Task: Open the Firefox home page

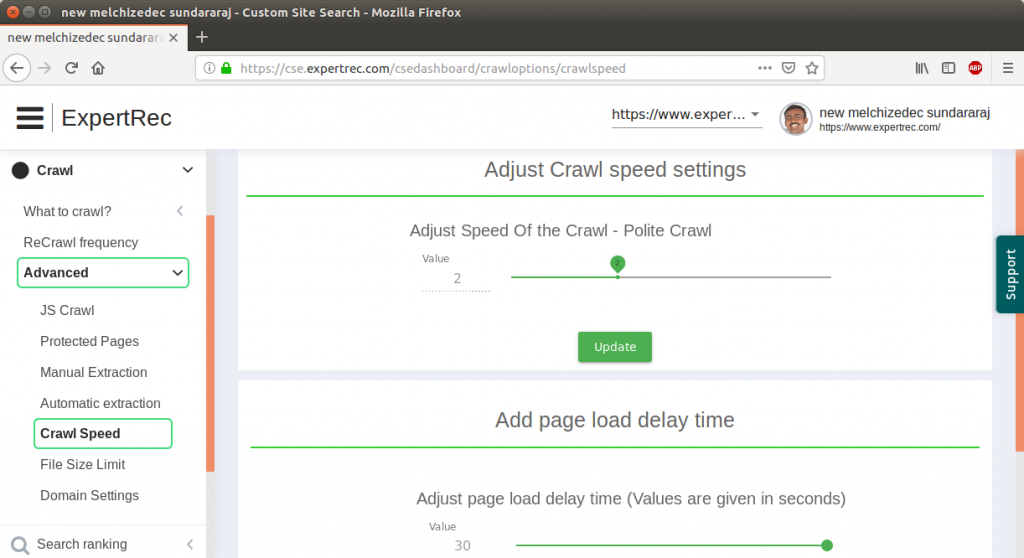Action: tap(98, 68)
